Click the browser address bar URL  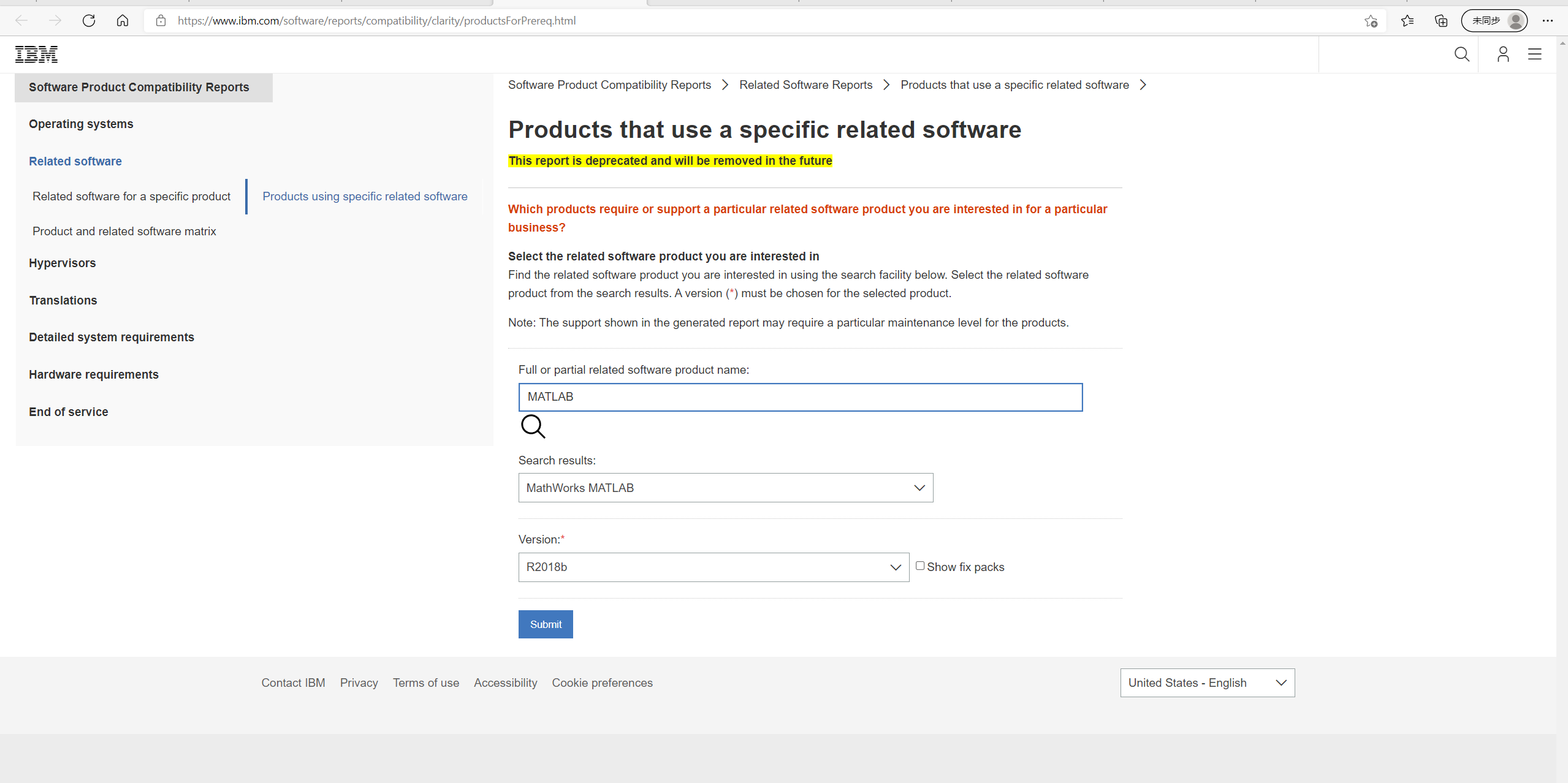point(377,21)
